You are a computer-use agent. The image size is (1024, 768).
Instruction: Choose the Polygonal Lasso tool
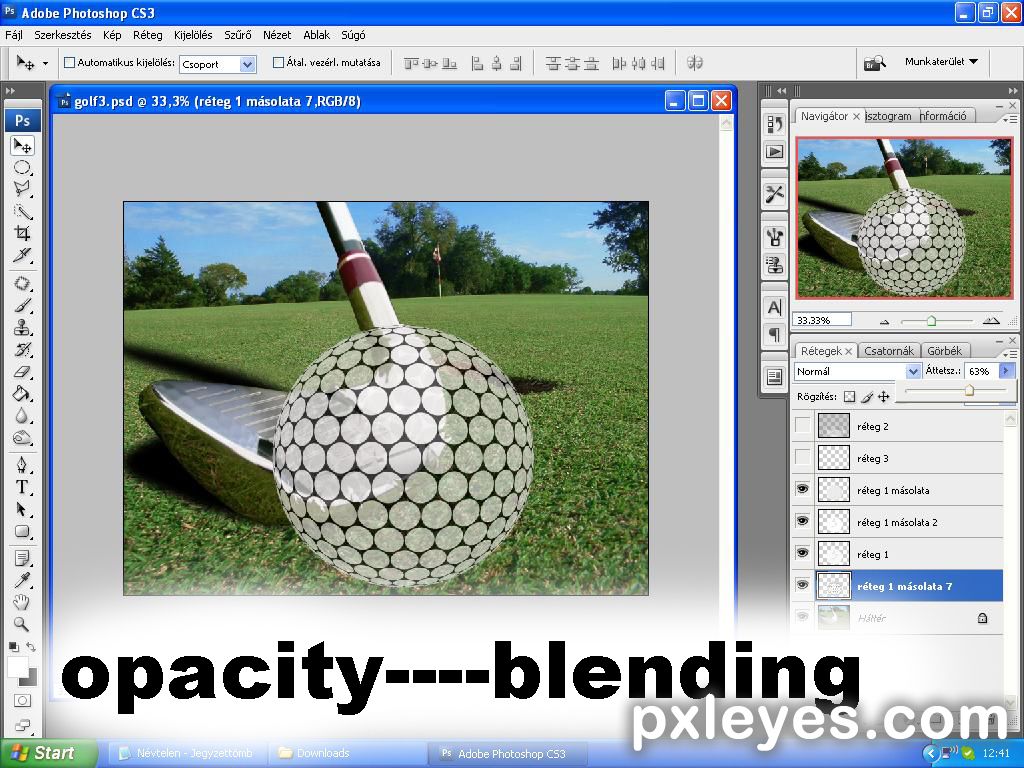(x=23, y=189)
